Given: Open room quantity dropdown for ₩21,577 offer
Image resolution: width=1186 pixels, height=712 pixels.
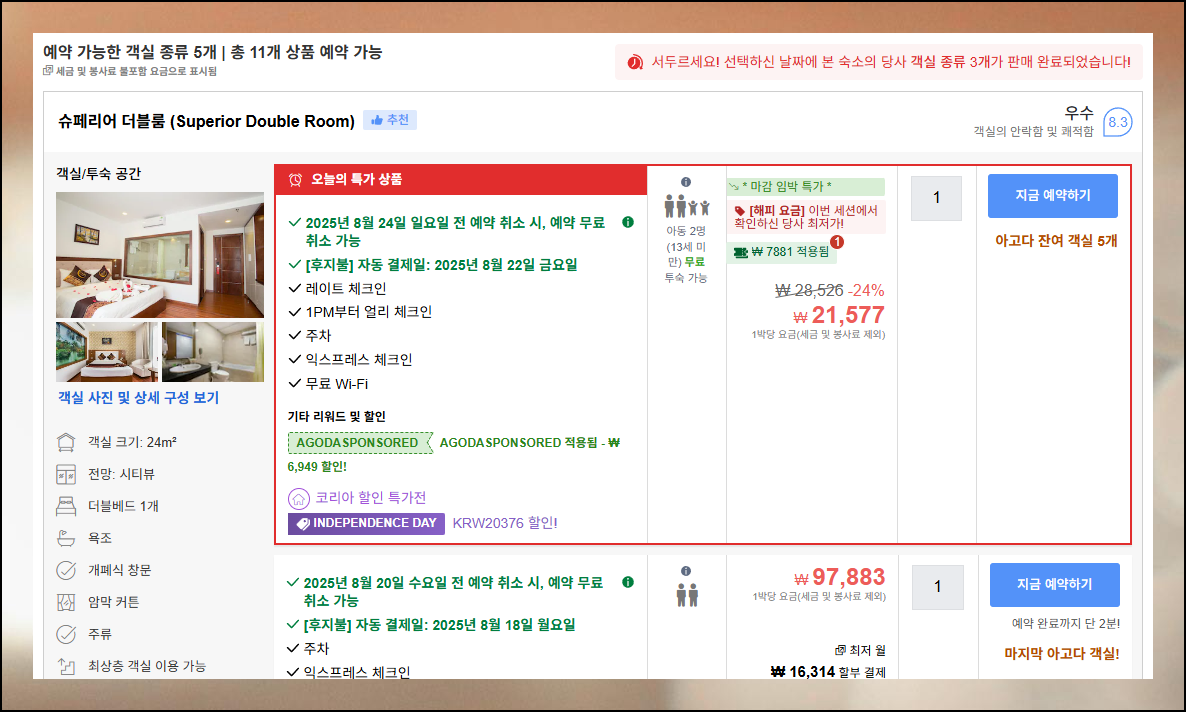Looking at the screenshot, I should click(936, 198).
